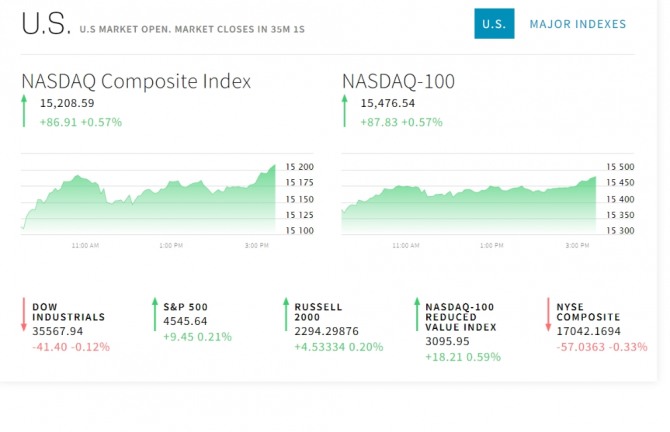Image resolution: width=670 pixels, height=432 pixels.
Task: Click Dow Industrials value 35567.94
Action: tap(58, 331)
